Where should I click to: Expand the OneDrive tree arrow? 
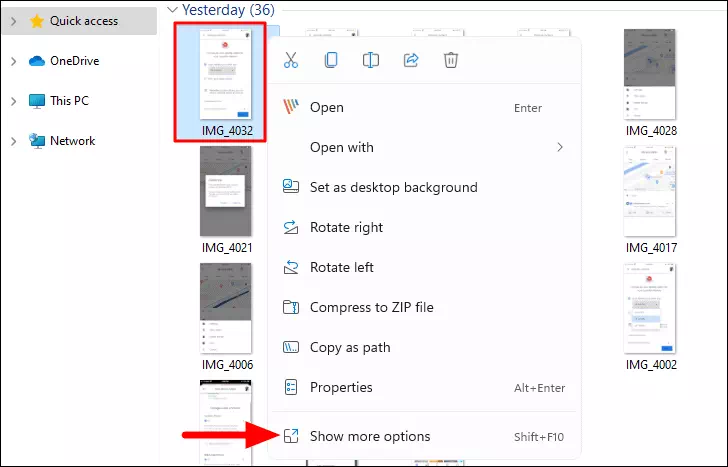pos(13,61)
